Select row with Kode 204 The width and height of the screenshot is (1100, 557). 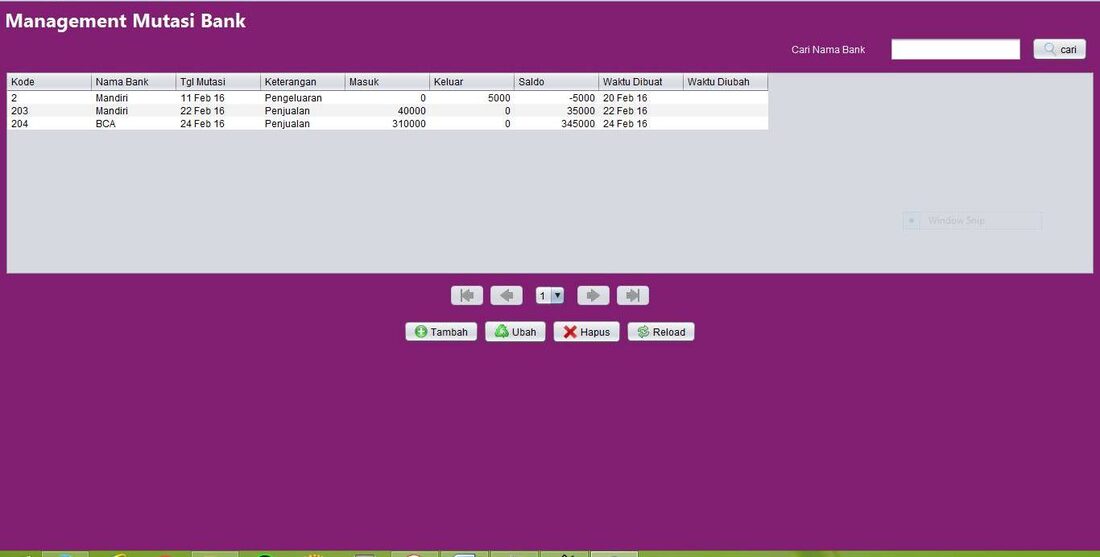click(388, 123)
